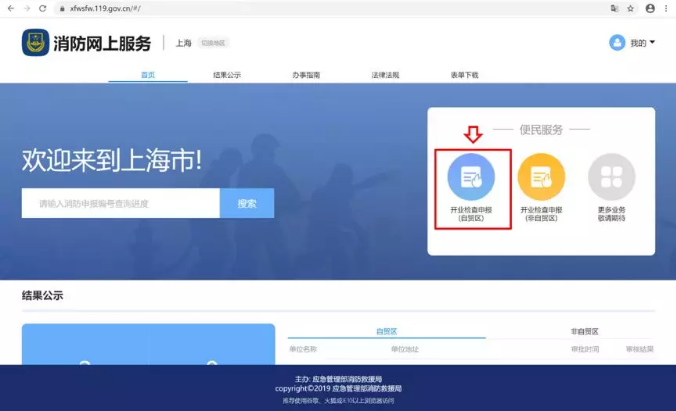This screenshot has height=411, width=676.
Task: Open the Chrome three-dot menu
Action: tap(667, 8)
